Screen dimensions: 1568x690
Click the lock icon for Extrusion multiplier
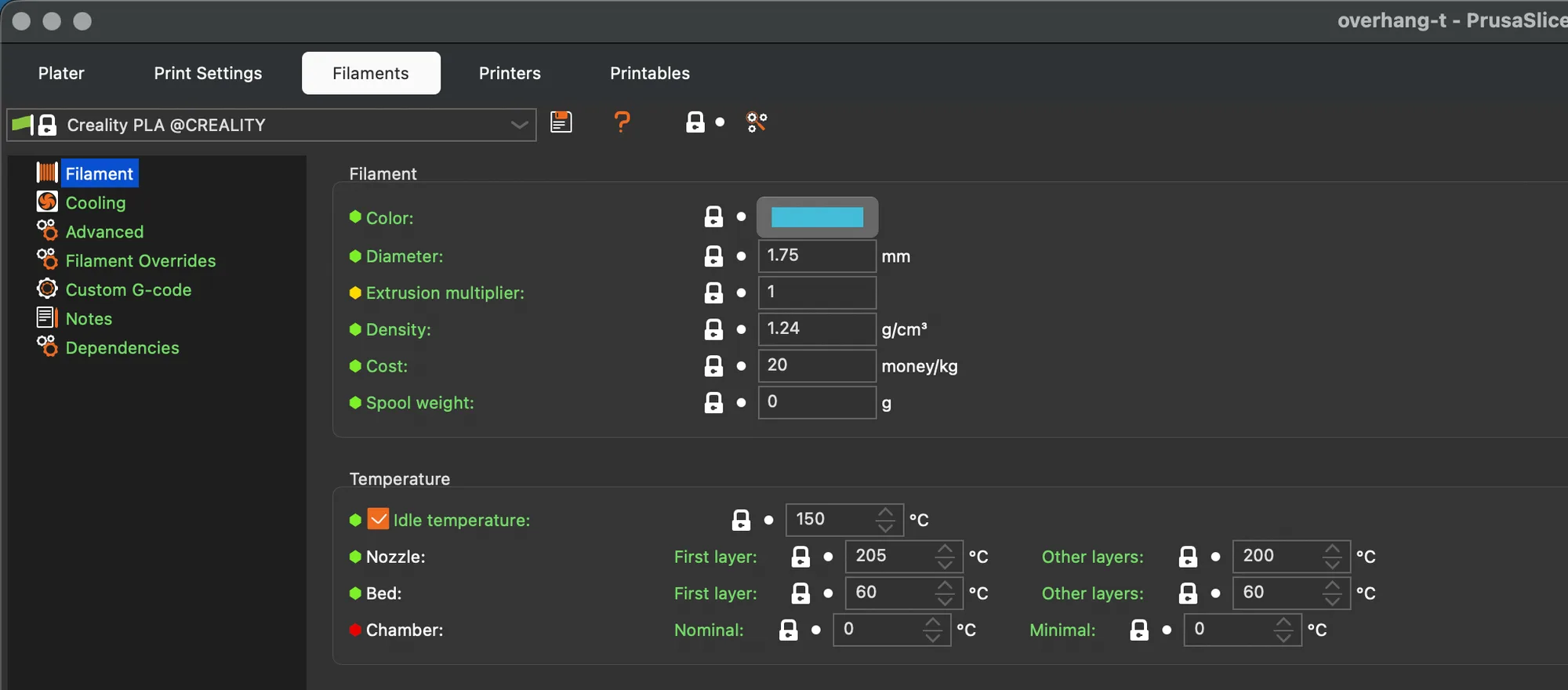pyautogui.click(x=713, y=293)
